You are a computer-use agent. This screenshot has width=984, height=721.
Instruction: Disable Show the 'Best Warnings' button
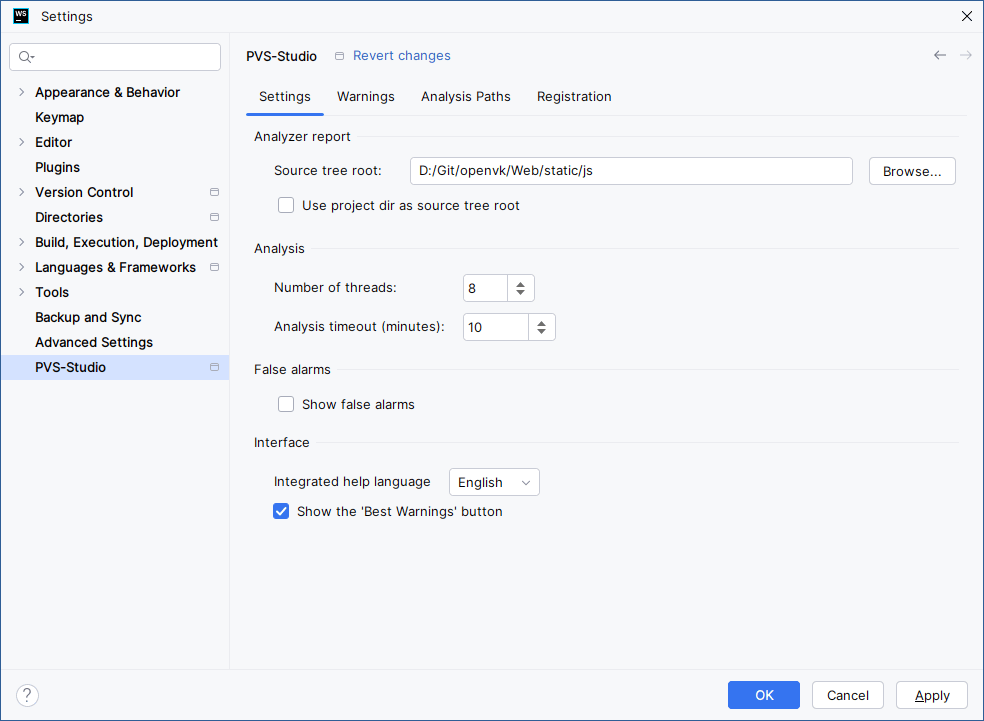point(281,510)
